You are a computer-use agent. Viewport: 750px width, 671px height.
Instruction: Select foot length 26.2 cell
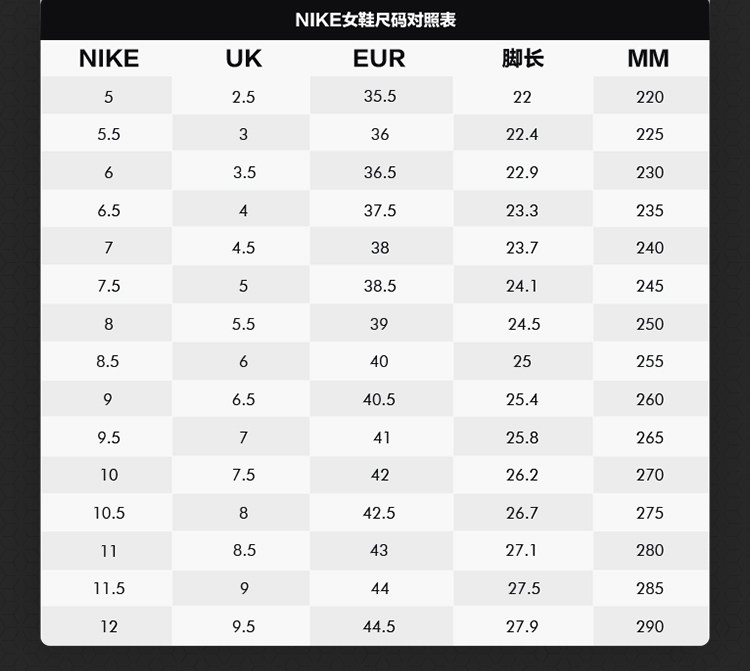[522, 475]
